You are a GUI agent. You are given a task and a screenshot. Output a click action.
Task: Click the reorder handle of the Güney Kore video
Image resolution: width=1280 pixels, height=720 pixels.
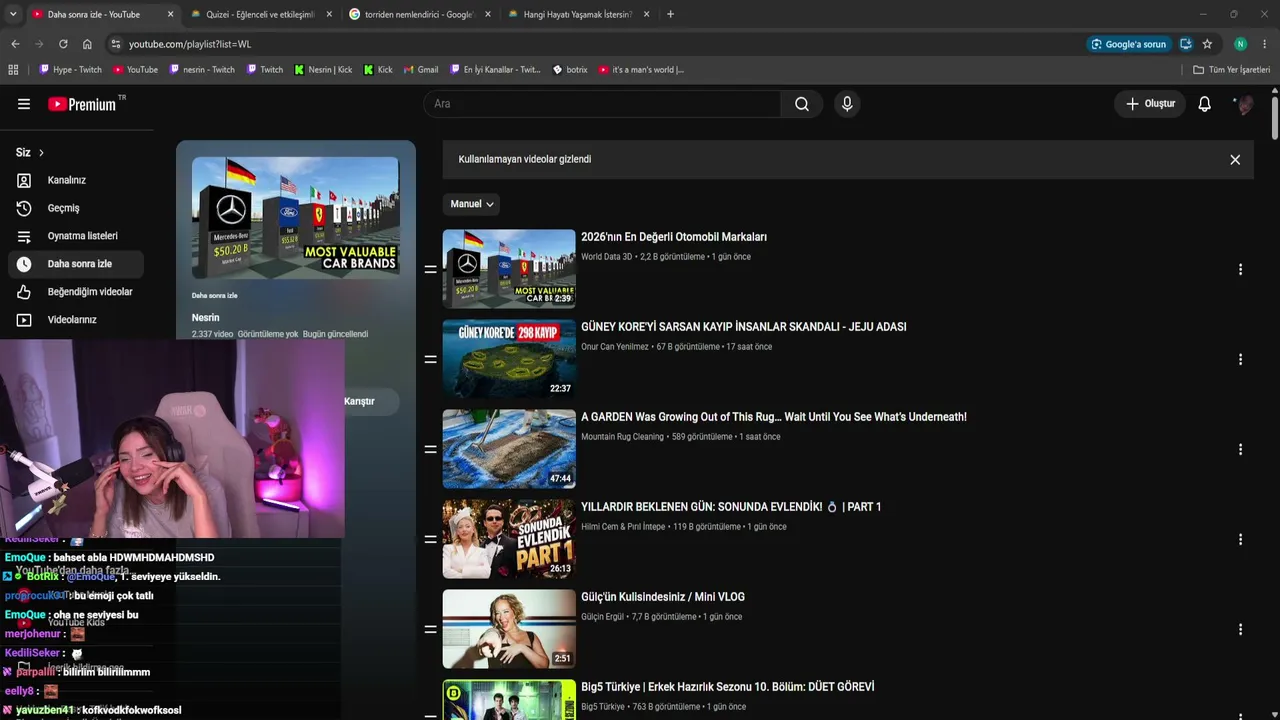[x=430, y=359]
